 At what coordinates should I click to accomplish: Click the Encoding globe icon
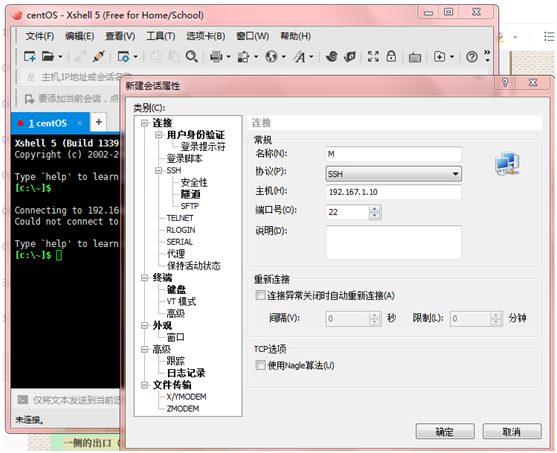coord(271,56)
